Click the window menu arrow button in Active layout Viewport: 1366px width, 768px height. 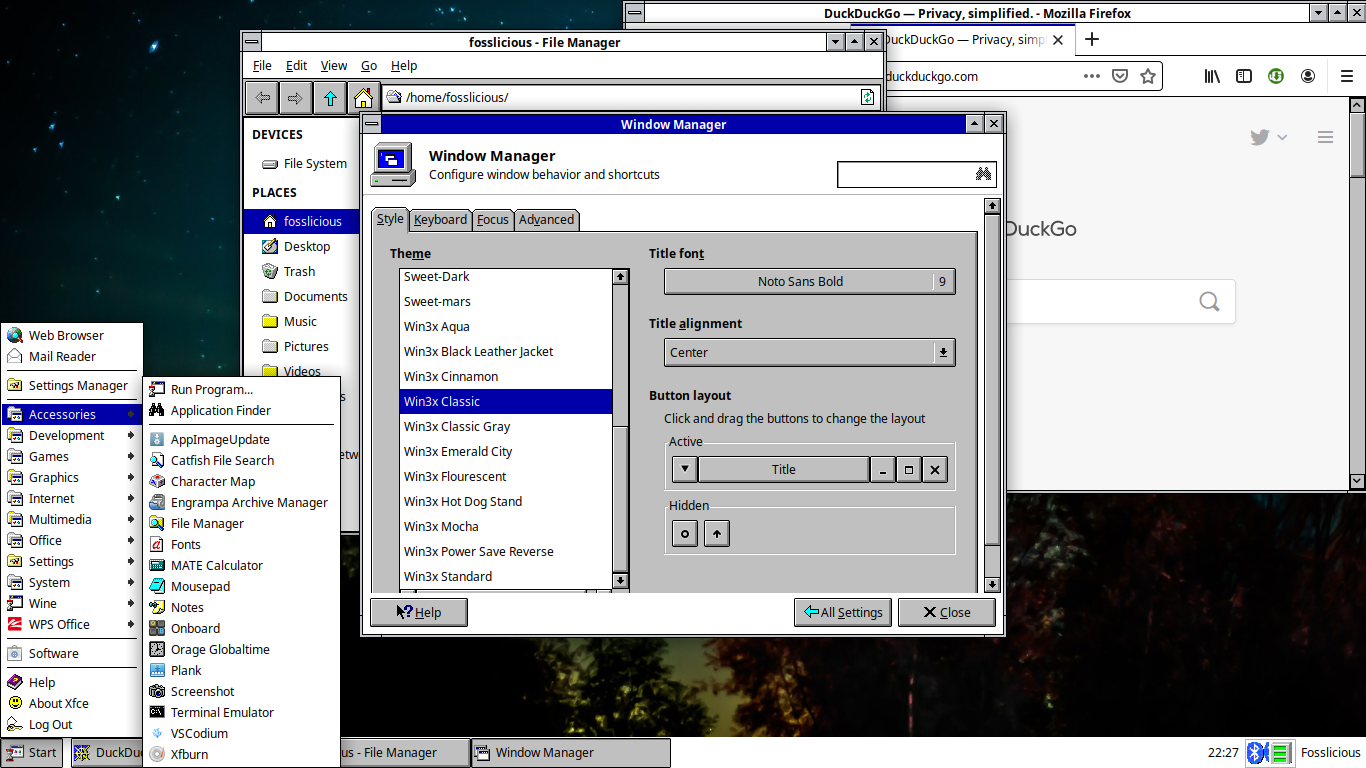click(x=684, y=470)
